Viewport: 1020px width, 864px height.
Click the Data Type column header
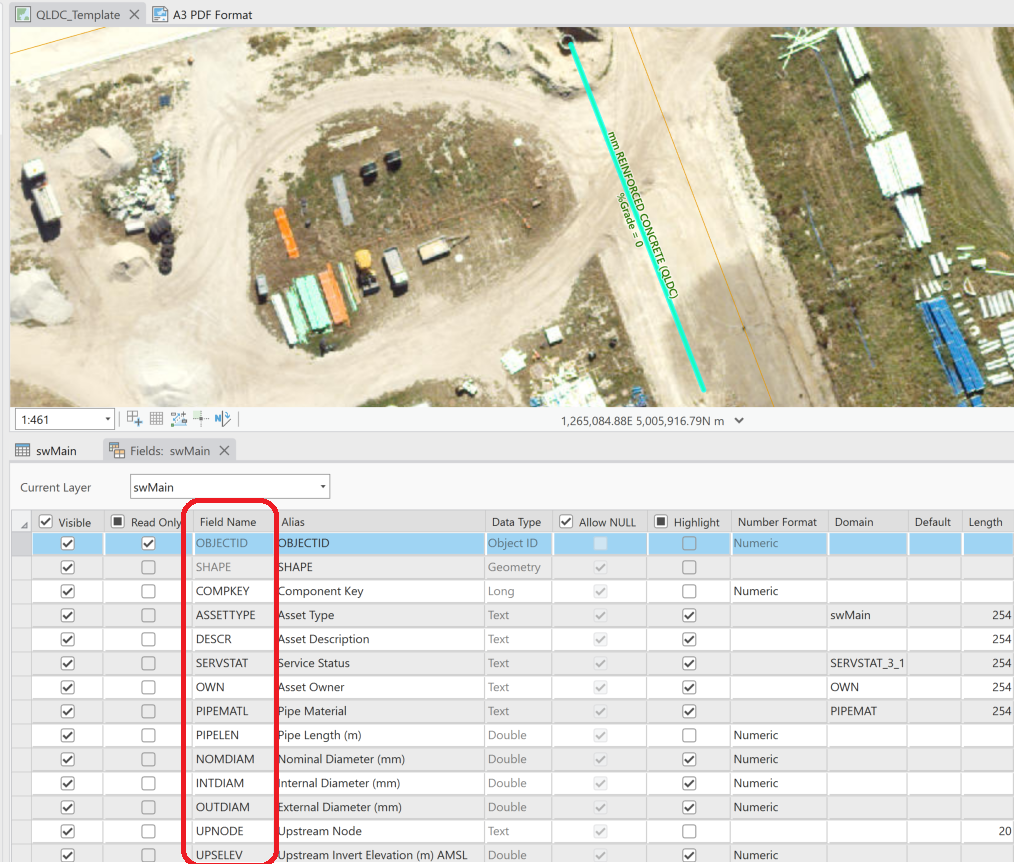click(516, 522)
